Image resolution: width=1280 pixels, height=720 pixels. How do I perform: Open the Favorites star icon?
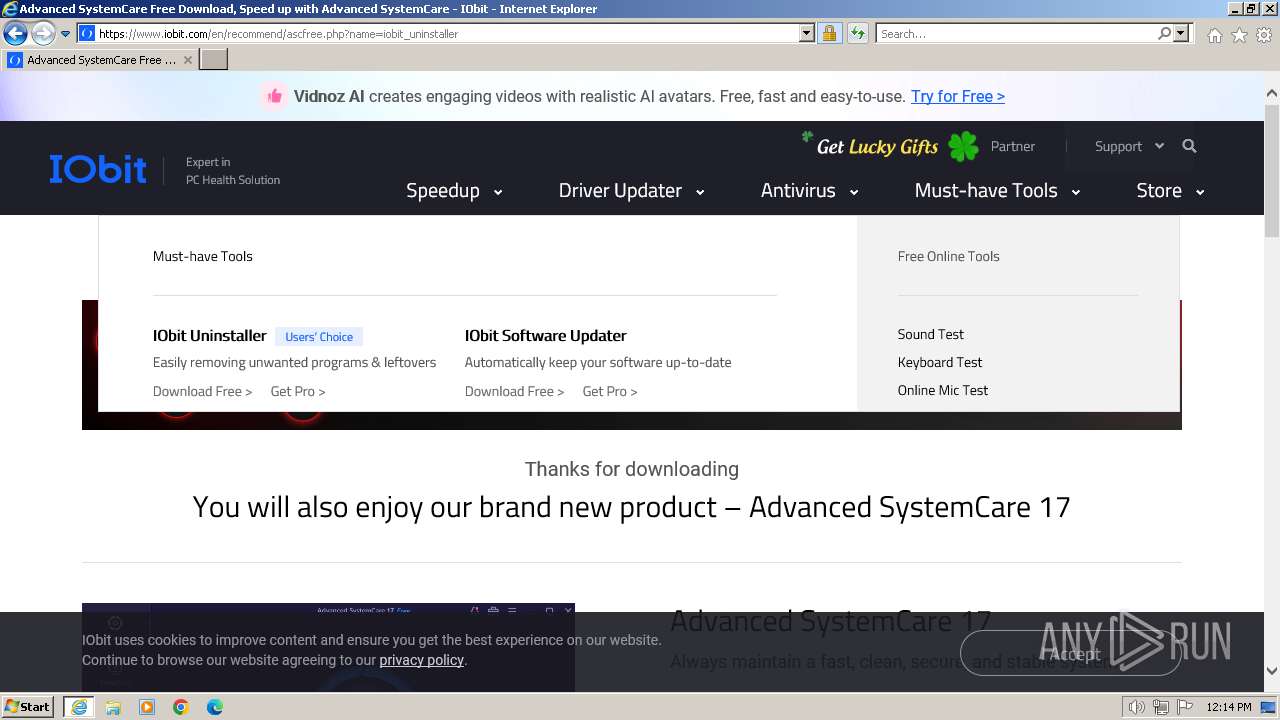(x=1239, y=35)
